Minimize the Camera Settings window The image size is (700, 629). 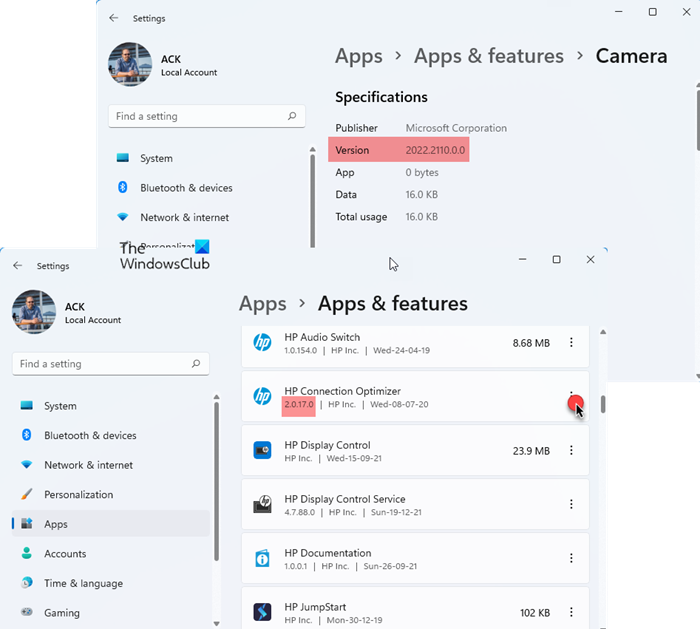pyautogui.click(x=619, y=12)
